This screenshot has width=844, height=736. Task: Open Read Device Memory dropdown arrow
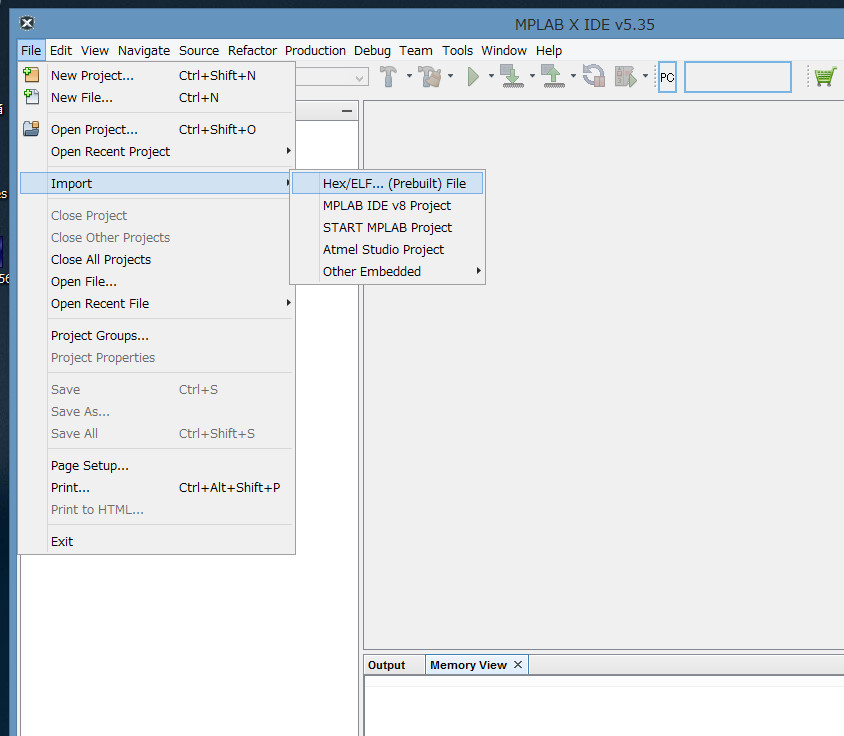573,76
